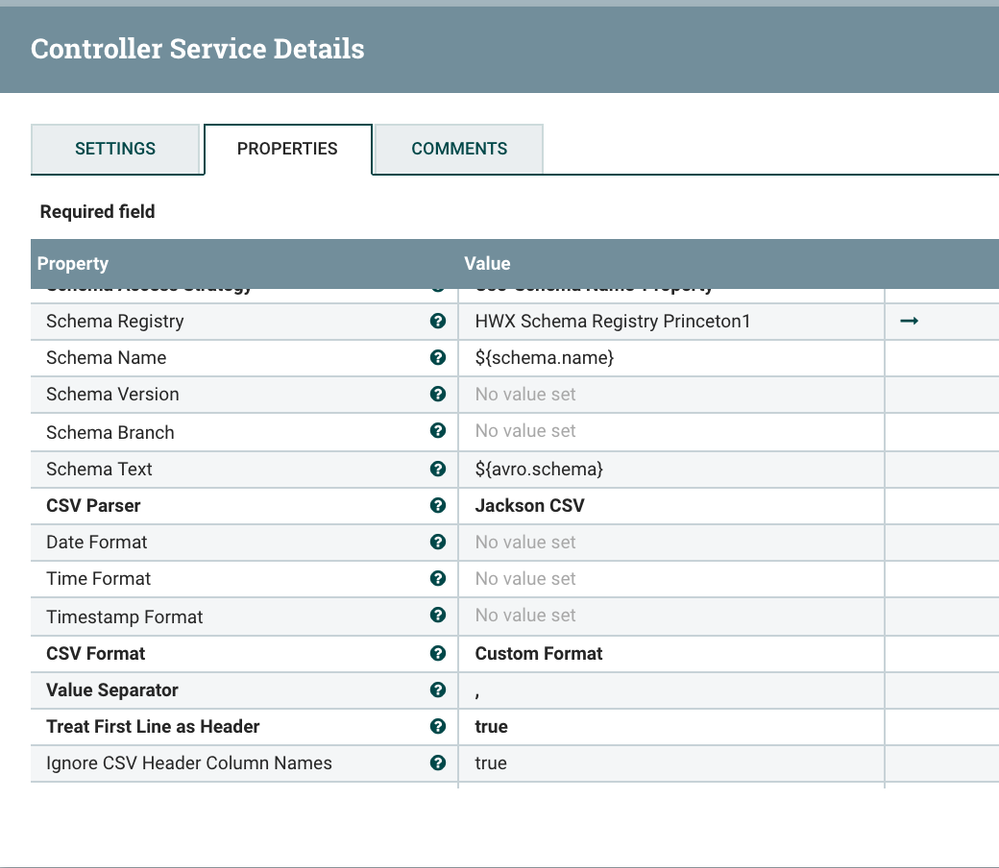Open the PROPERTIES tab
This screenshot has height=868, width=999.
click(x=287, y=148)
